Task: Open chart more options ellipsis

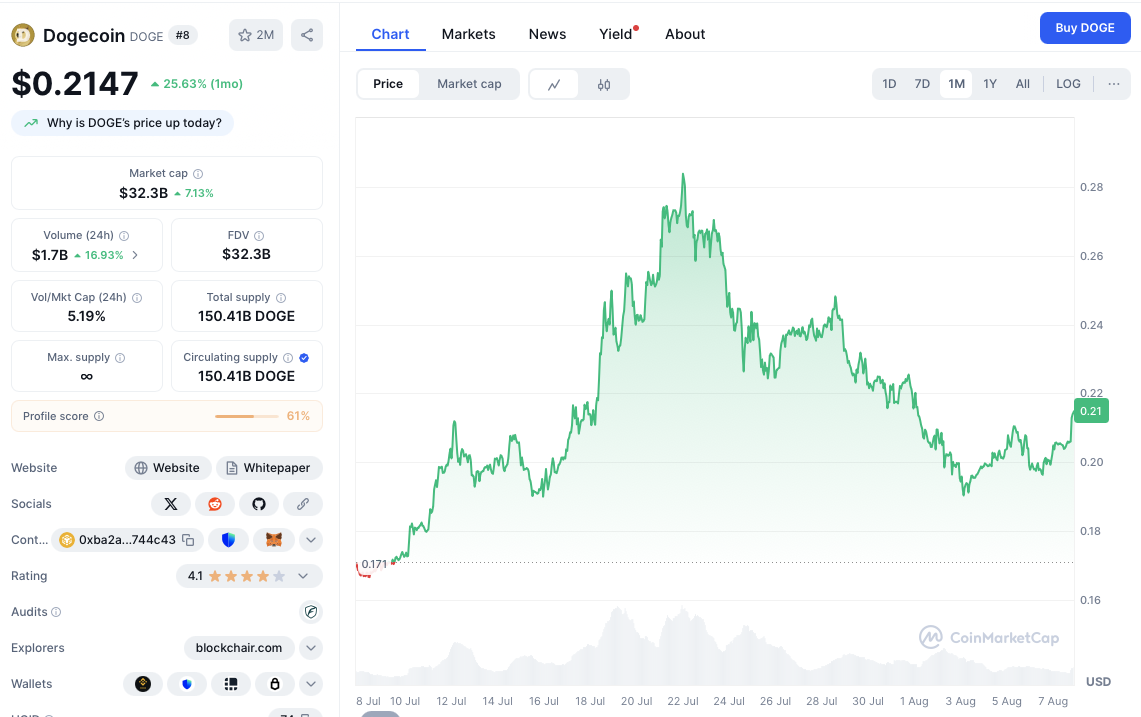Action: tap(1113, 84)
